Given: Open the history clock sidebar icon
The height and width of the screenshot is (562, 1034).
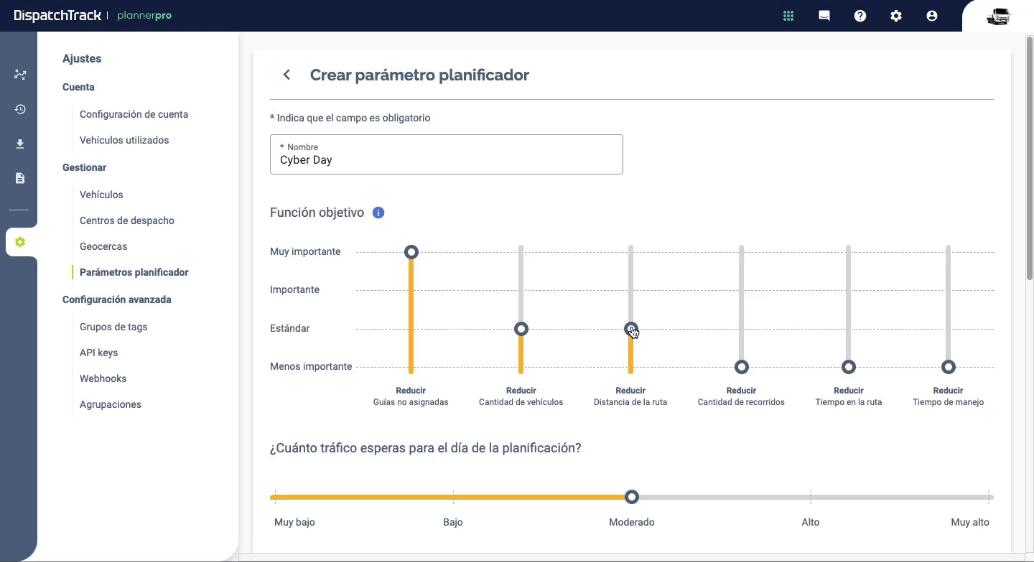Looking at the screenshot, I should coord(20,109).
